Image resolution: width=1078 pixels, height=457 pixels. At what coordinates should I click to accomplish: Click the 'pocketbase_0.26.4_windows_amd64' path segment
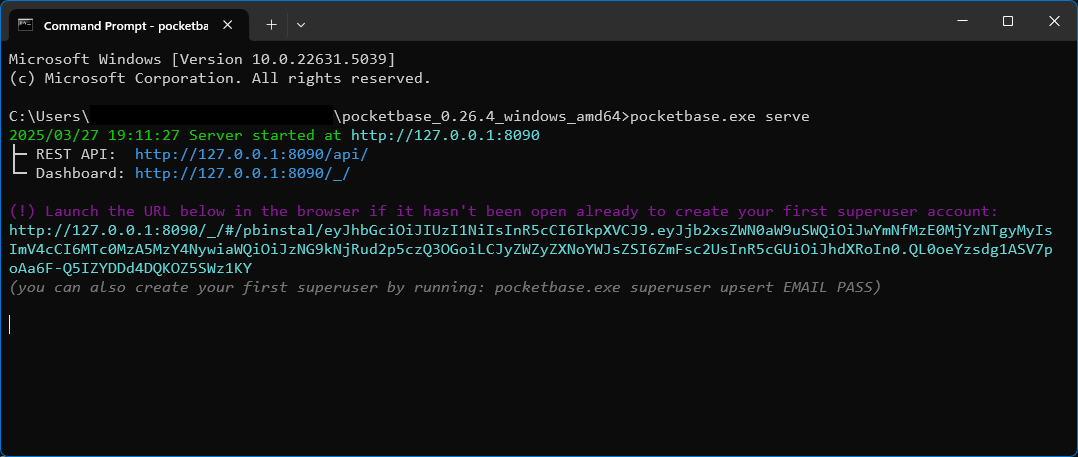point(481,117)
